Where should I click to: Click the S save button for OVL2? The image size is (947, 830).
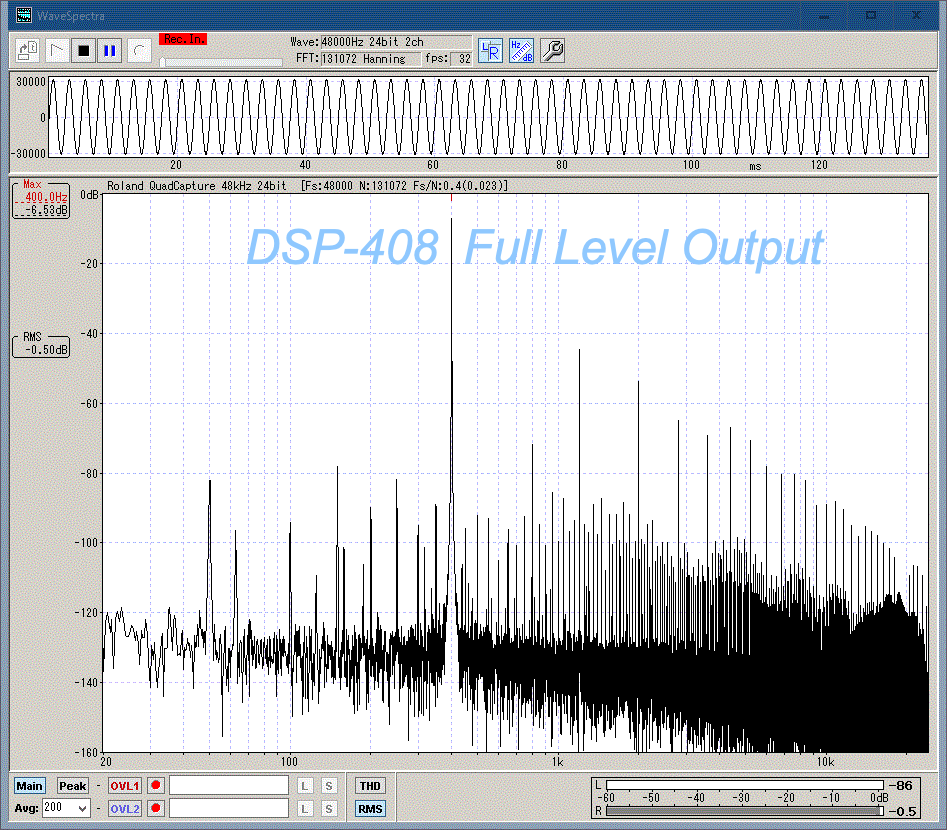[x=329, y=808]
